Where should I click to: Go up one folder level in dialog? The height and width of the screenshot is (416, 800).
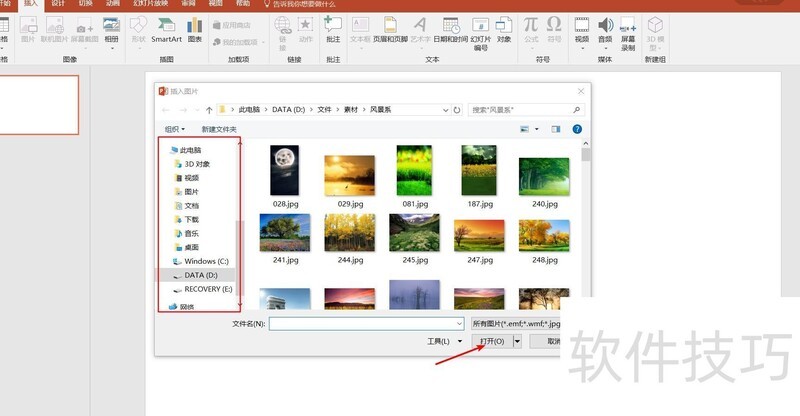pyautogui.click(x=209, y=110)
